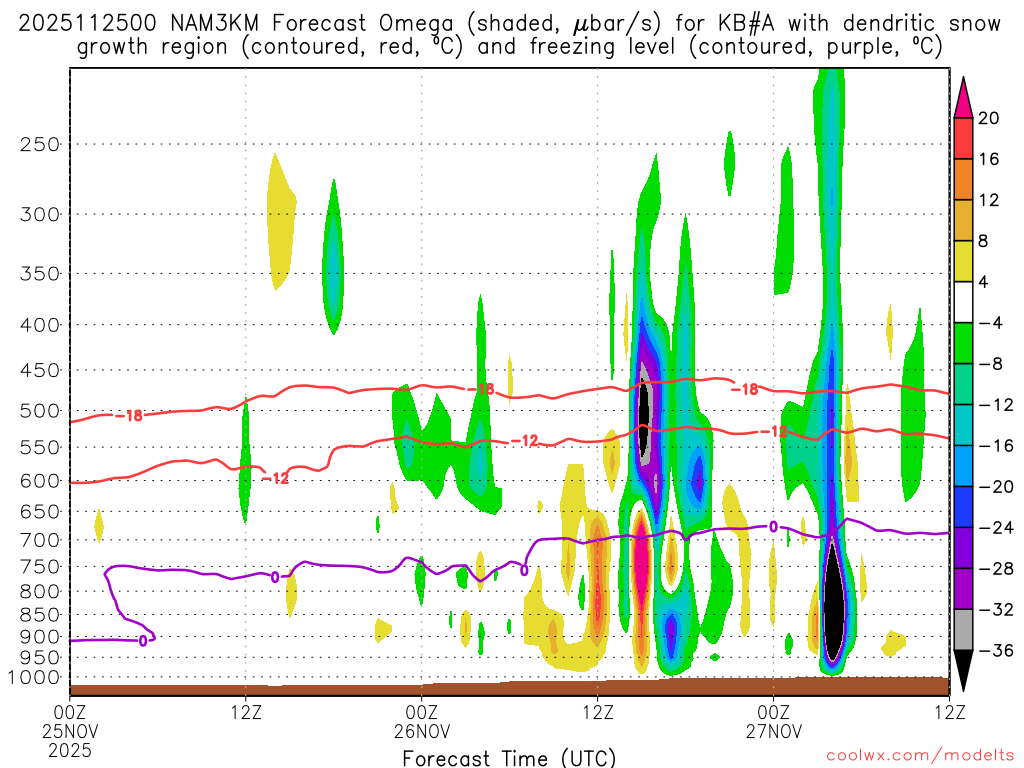Click the black arrow below the colorbar

click(963, 671)
